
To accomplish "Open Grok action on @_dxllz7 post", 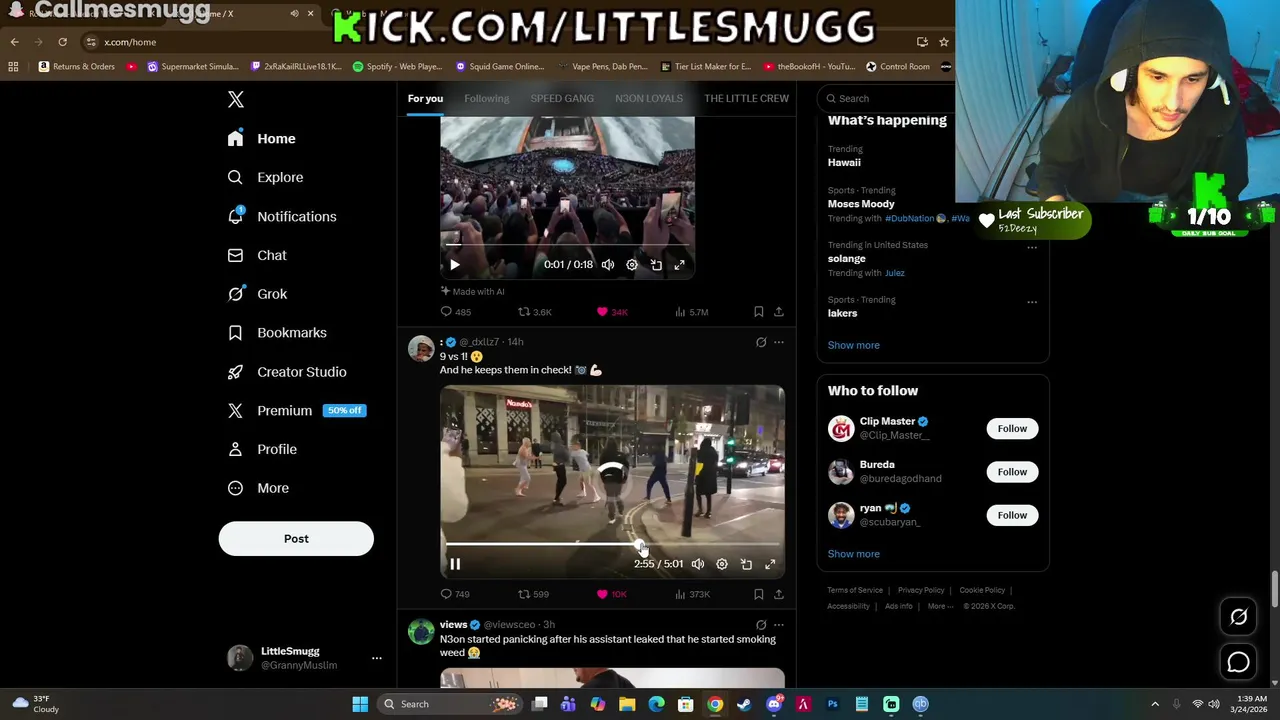I will [761, 342].
